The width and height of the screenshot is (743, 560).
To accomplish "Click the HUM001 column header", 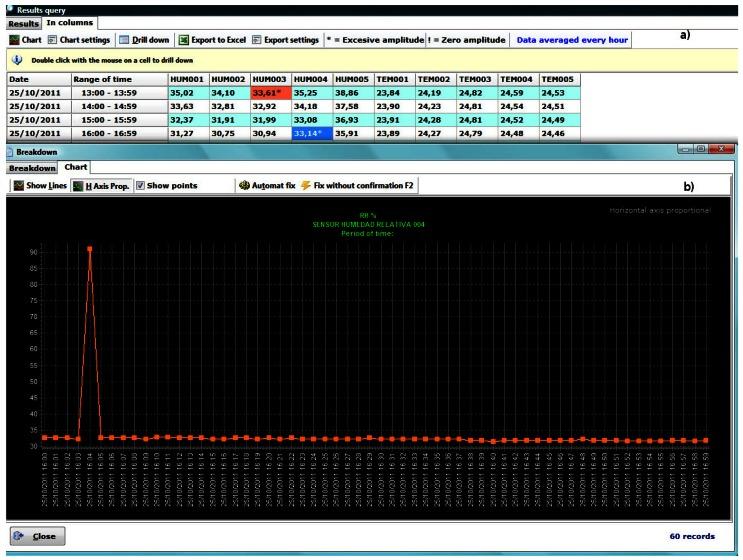I will click(187, 78).
